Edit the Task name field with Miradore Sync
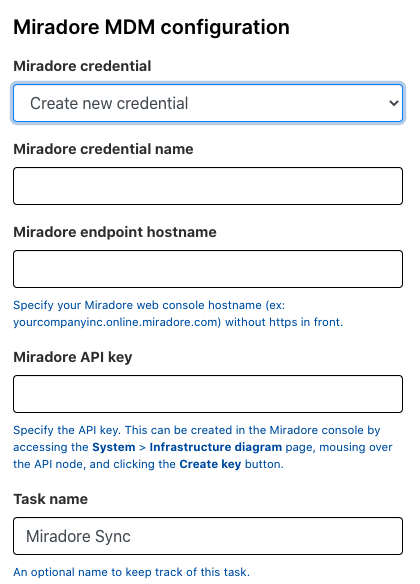The image size is (420, 584). click(x=208, y=536)
